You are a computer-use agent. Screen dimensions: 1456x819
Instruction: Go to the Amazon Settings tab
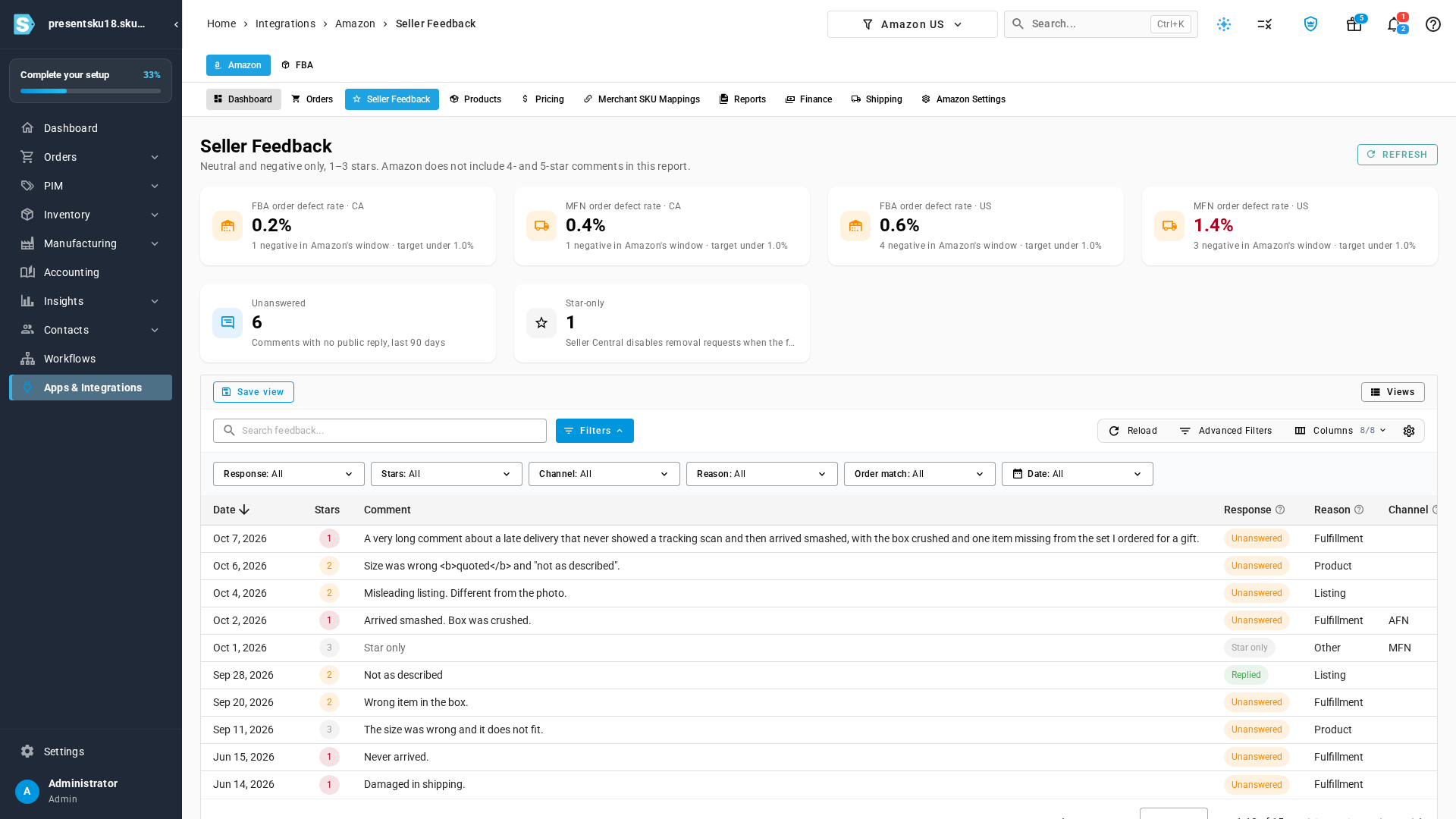point(963,99)
